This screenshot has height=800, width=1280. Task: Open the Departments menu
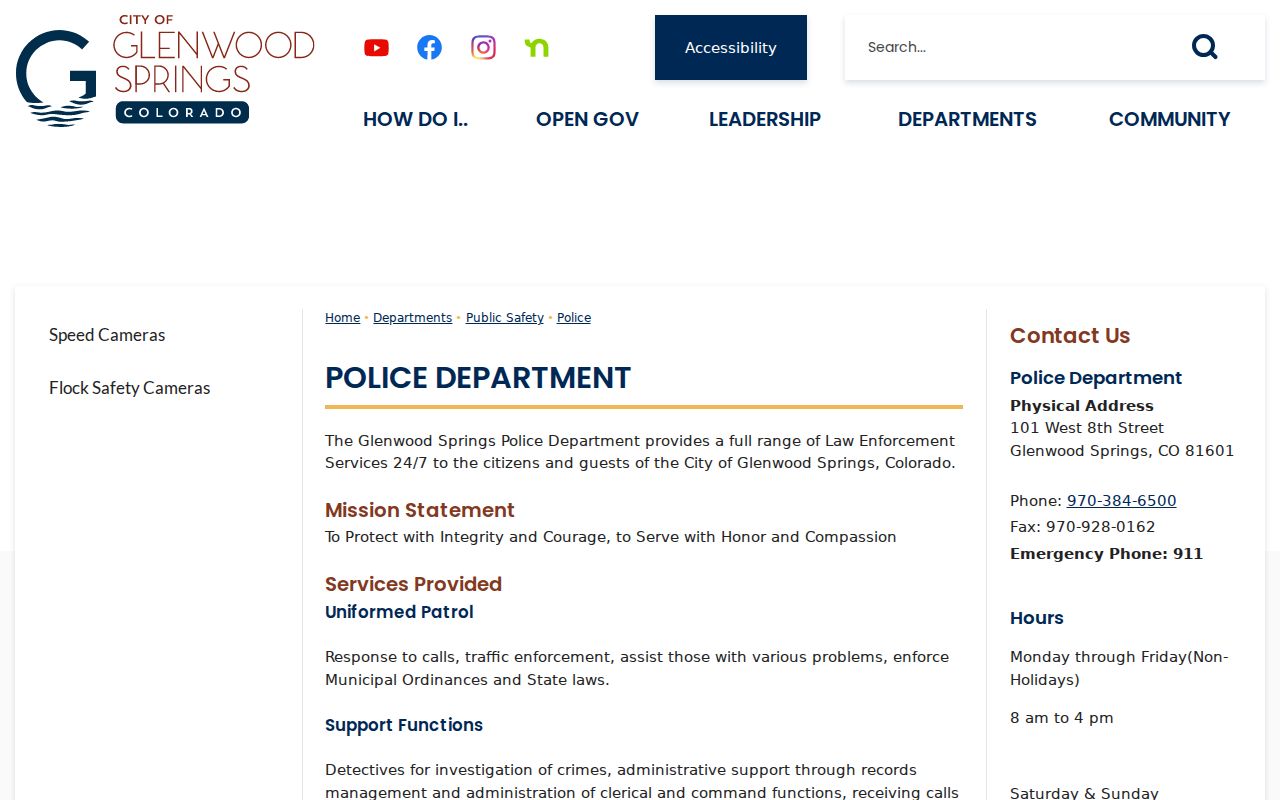[967, 119]
